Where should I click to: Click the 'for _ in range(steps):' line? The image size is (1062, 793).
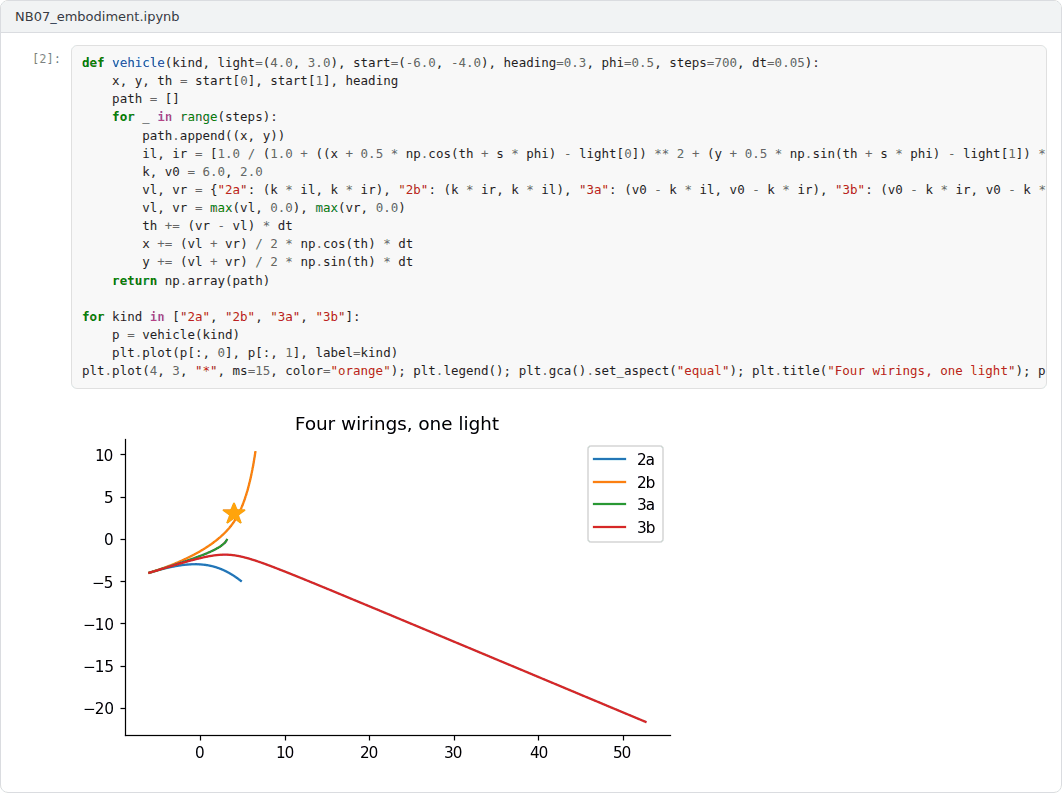194,116
